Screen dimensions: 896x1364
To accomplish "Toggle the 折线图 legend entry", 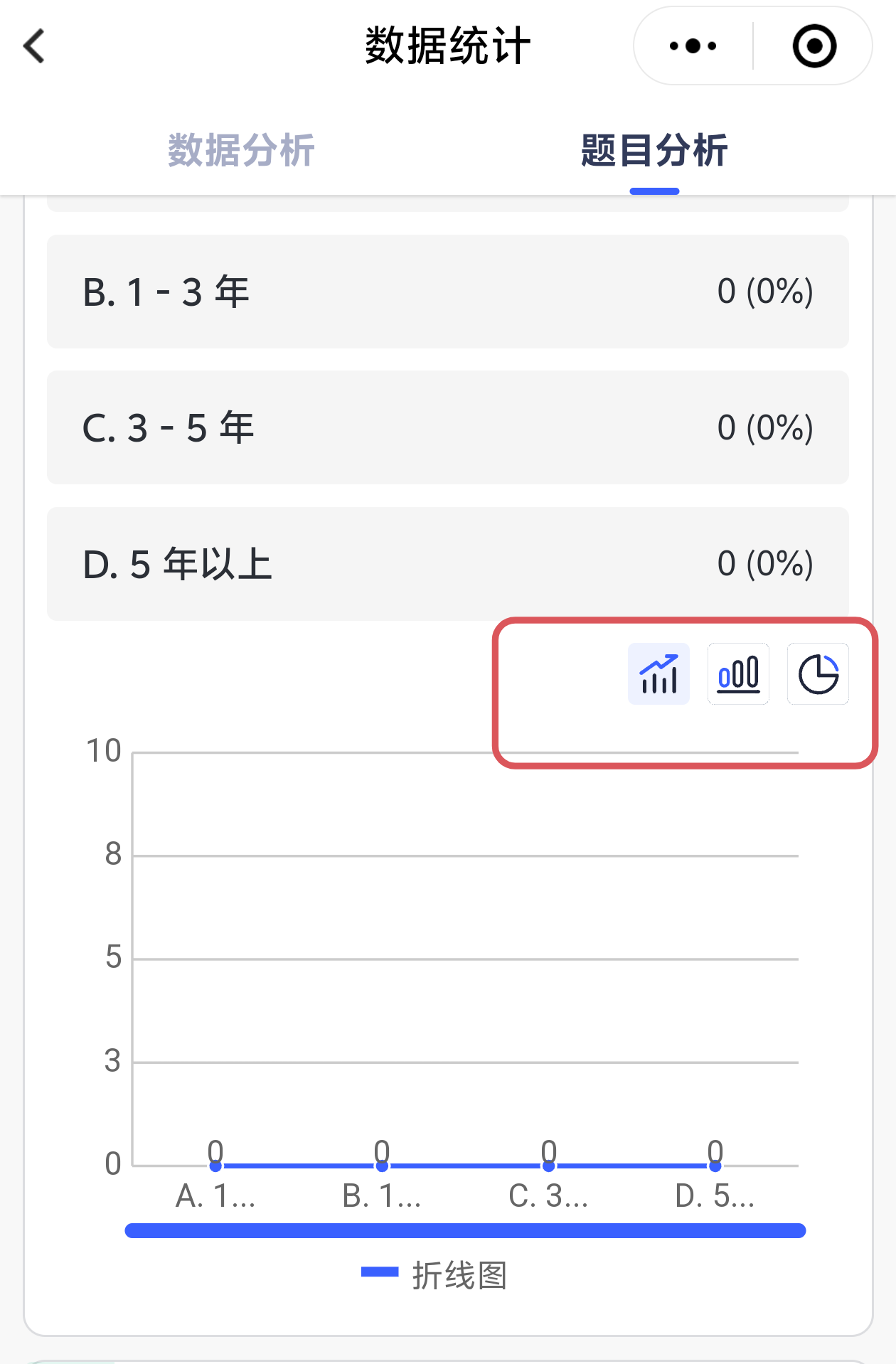I will (x=435, y=1275).
